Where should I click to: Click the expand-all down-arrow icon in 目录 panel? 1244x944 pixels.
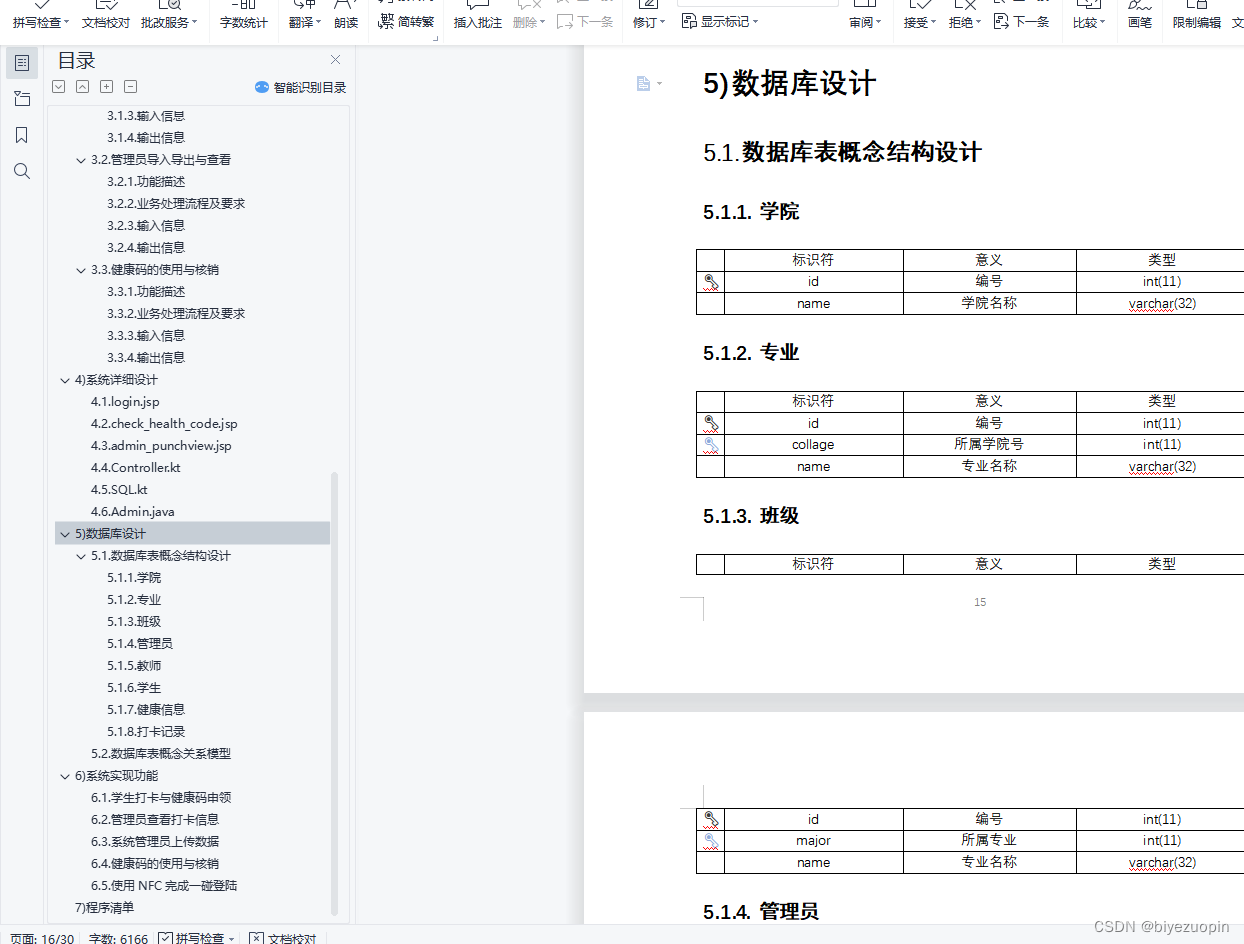click(59, 87)
